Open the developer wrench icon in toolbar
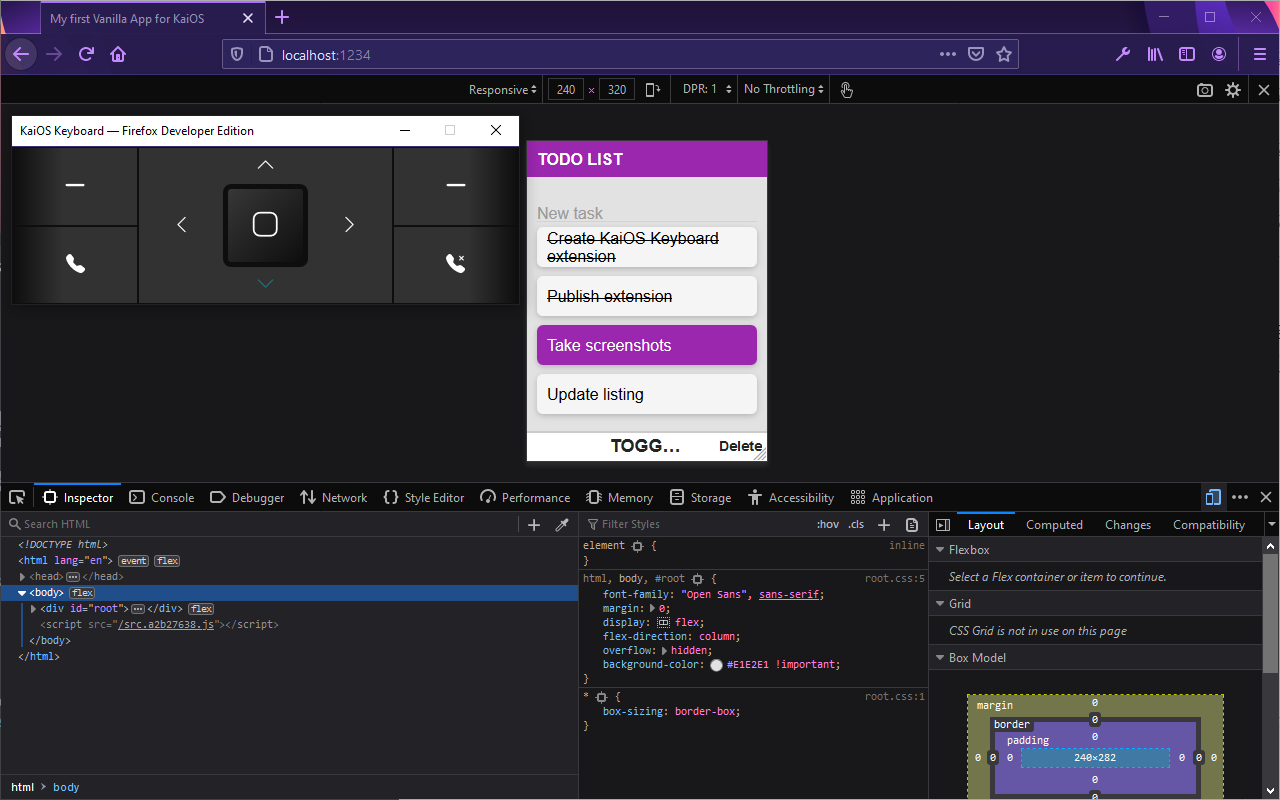 click(1123, 54)
